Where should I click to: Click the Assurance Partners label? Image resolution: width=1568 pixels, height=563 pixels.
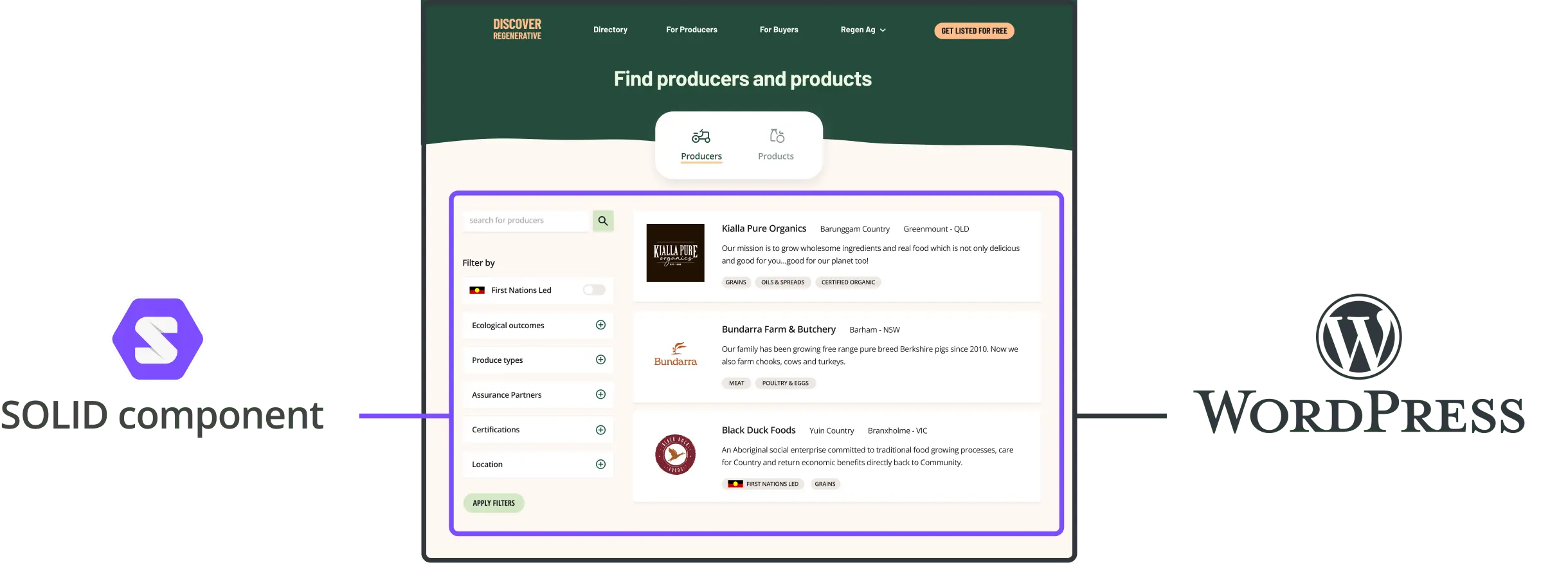507,395
